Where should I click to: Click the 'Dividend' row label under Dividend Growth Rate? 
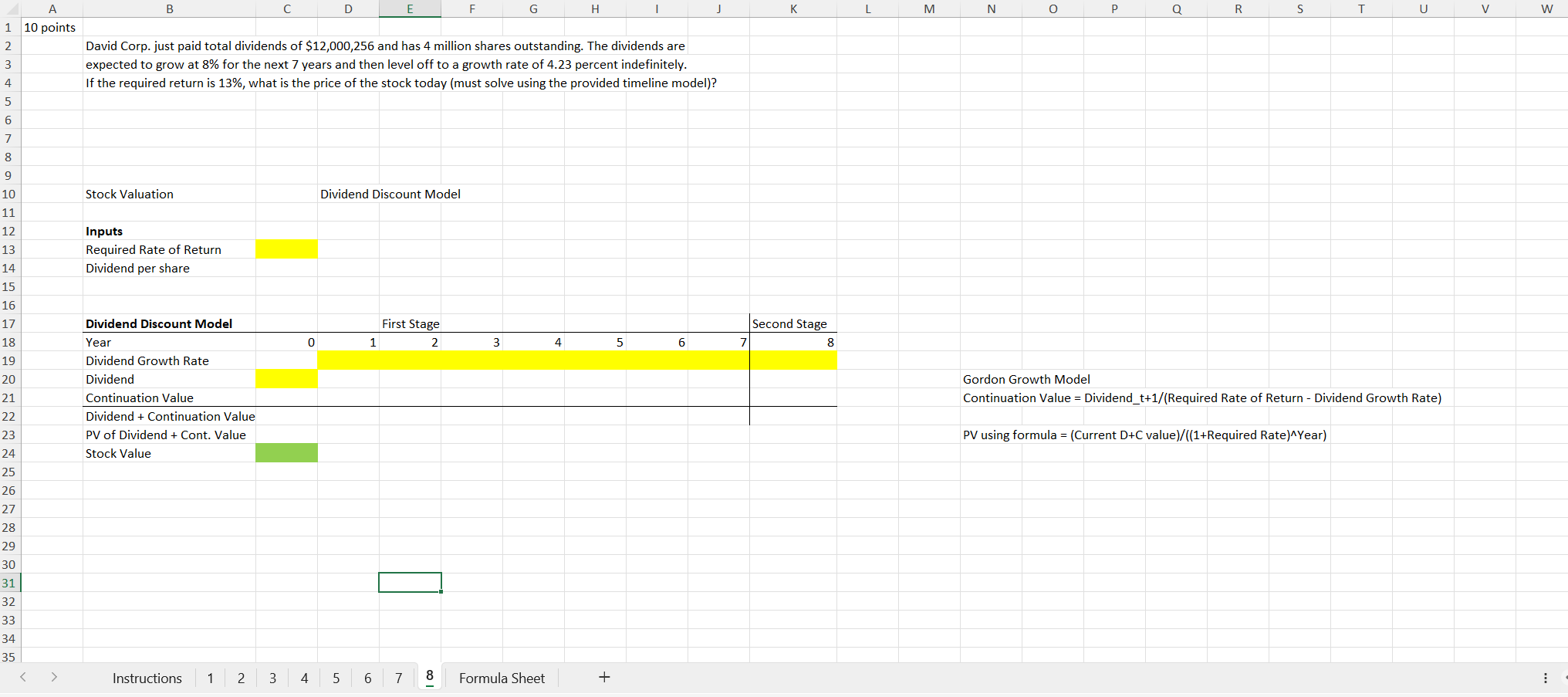[x=110, y=379]
